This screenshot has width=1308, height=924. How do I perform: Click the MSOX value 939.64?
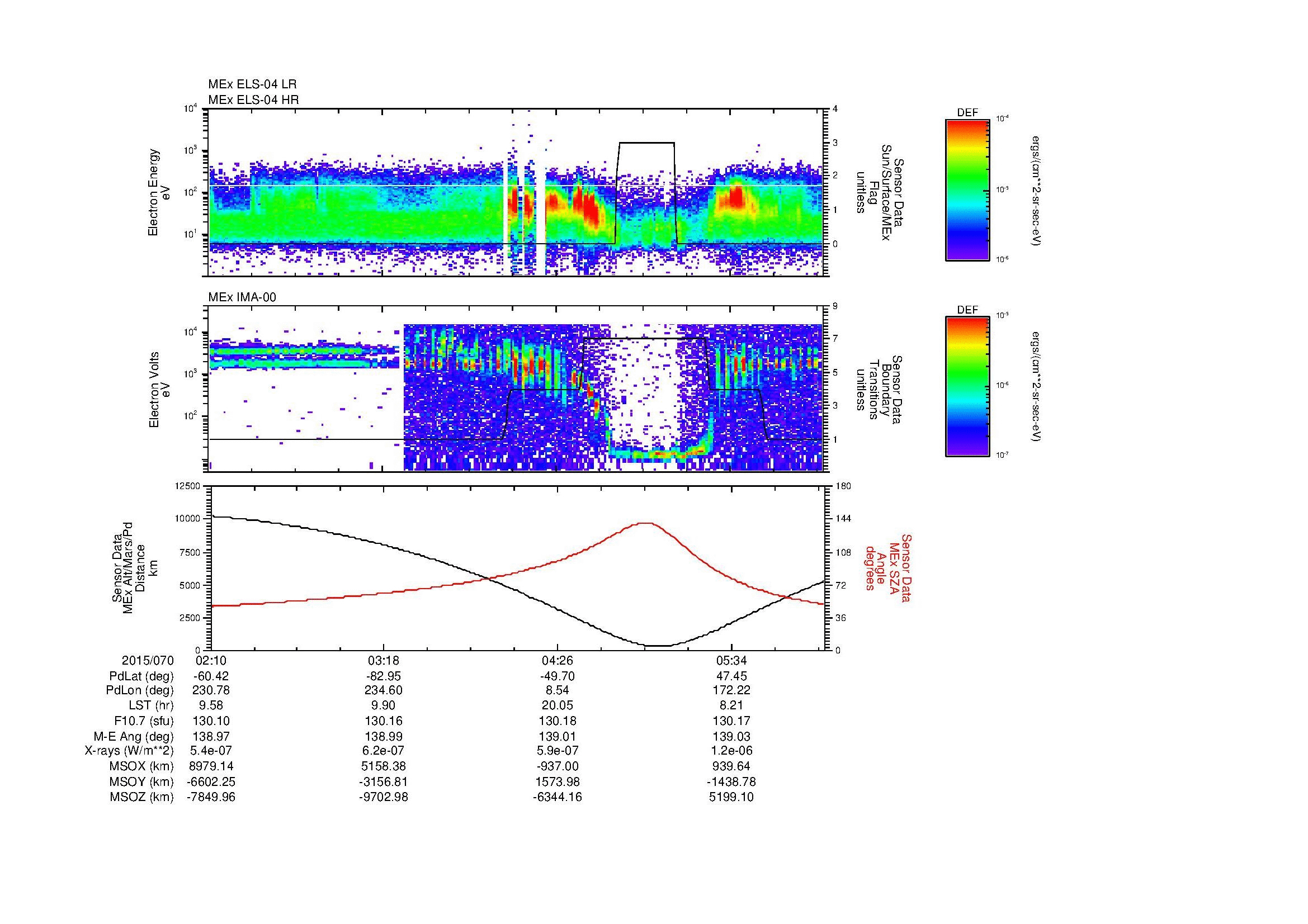pos(731,766)
